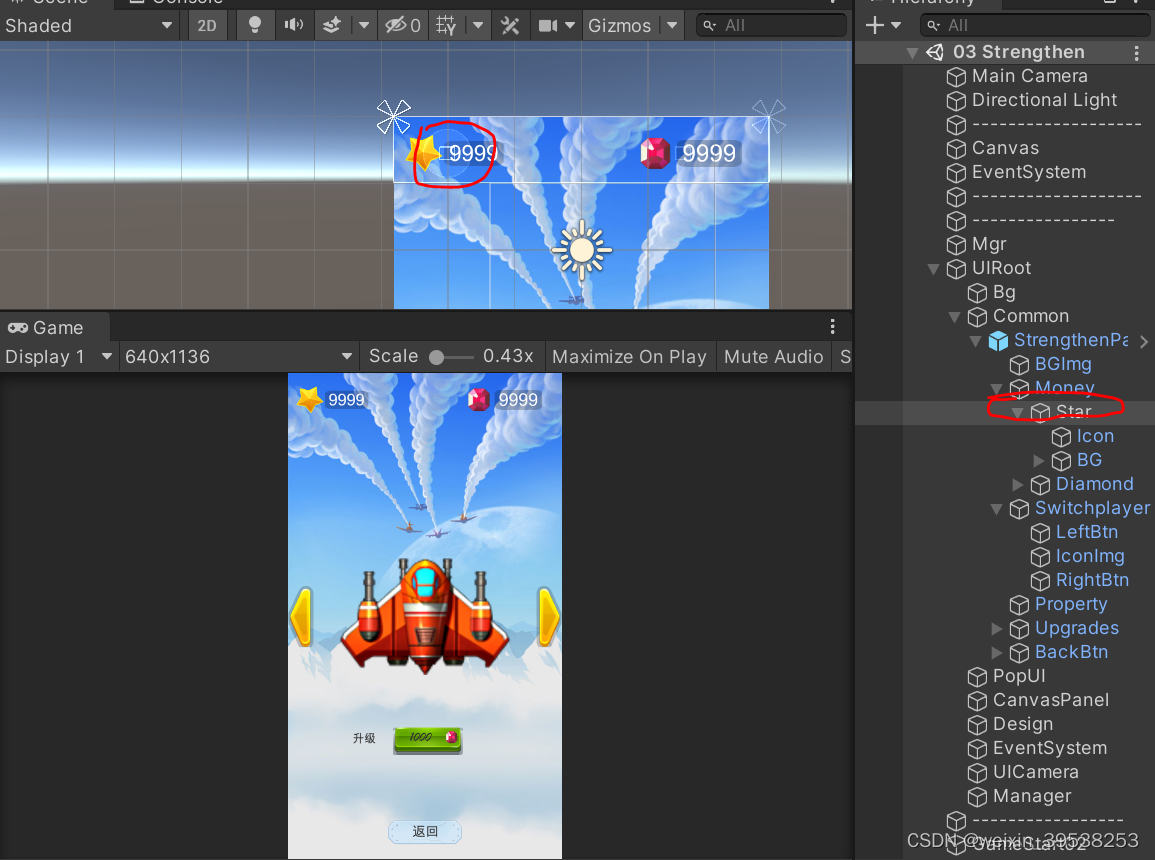Open the 640x1136 resolution dropdown
The image size is (1155, 860).
pos(239,357)
